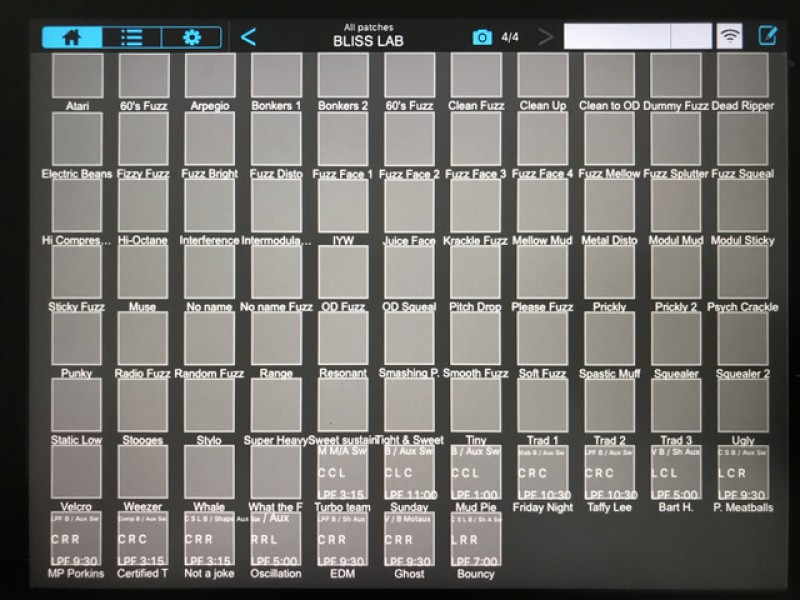This screenshot has height=600, width=800.
Task: Choose the Fuzz Face 1 patch
Action: (343, 140)
